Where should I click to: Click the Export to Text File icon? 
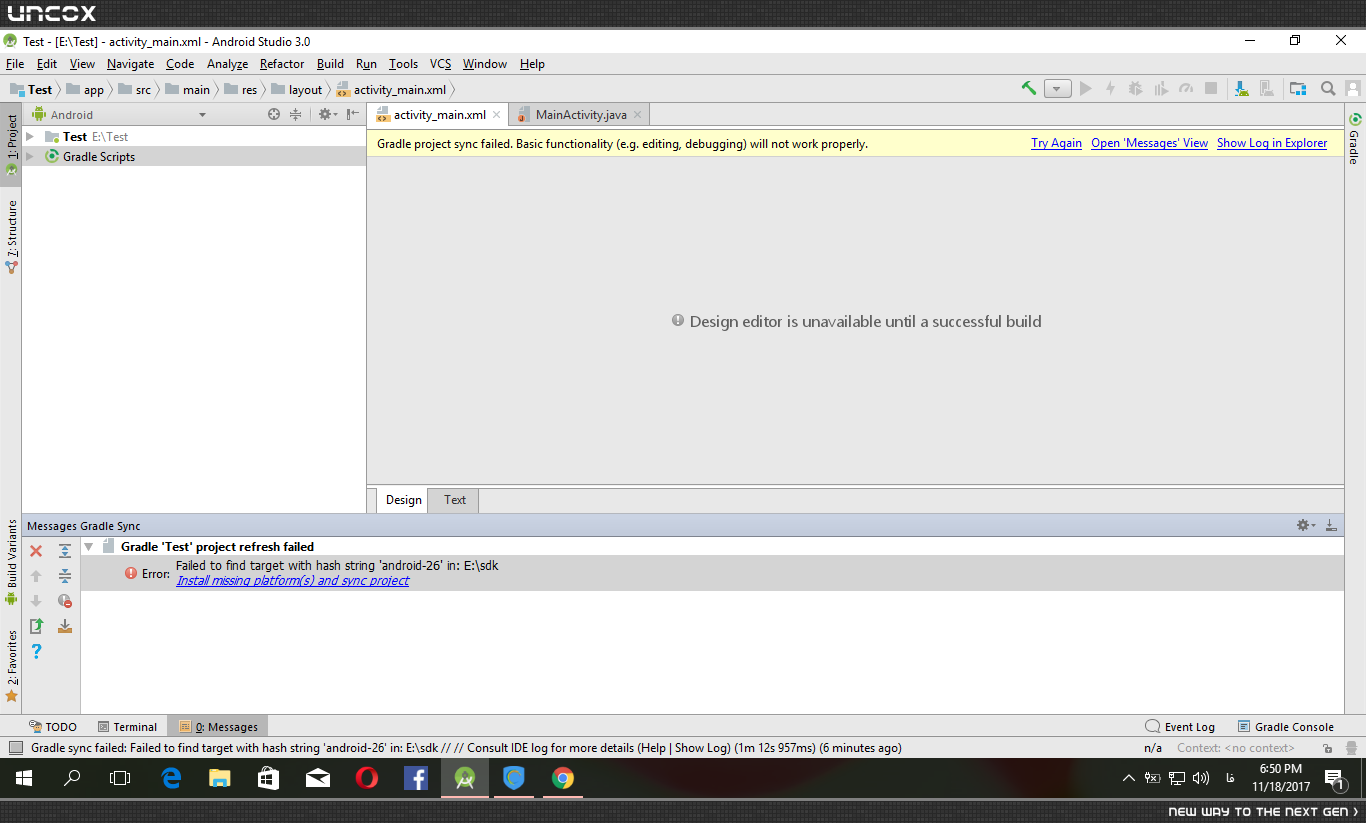(36, 626)
